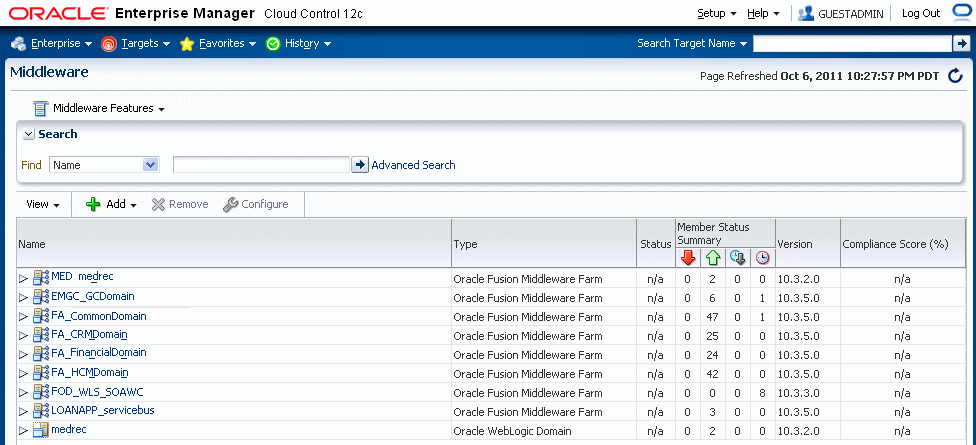Open the FA_HCMDomain link
The height and width of the screenshot is (445, 976).
[x=90, y=372]
